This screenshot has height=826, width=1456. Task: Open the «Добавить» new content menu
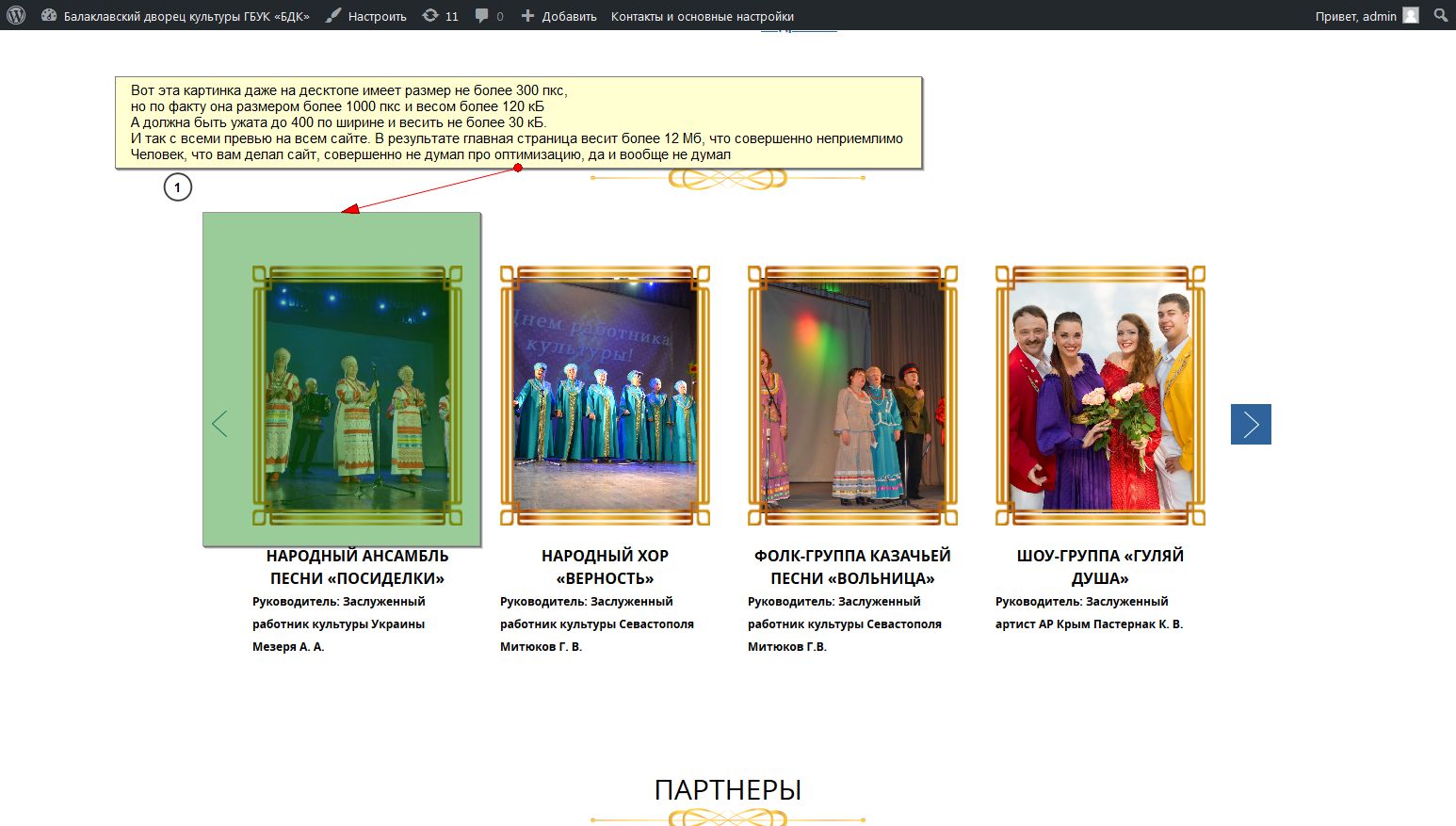pyautogui.click(x=570, y=16)
